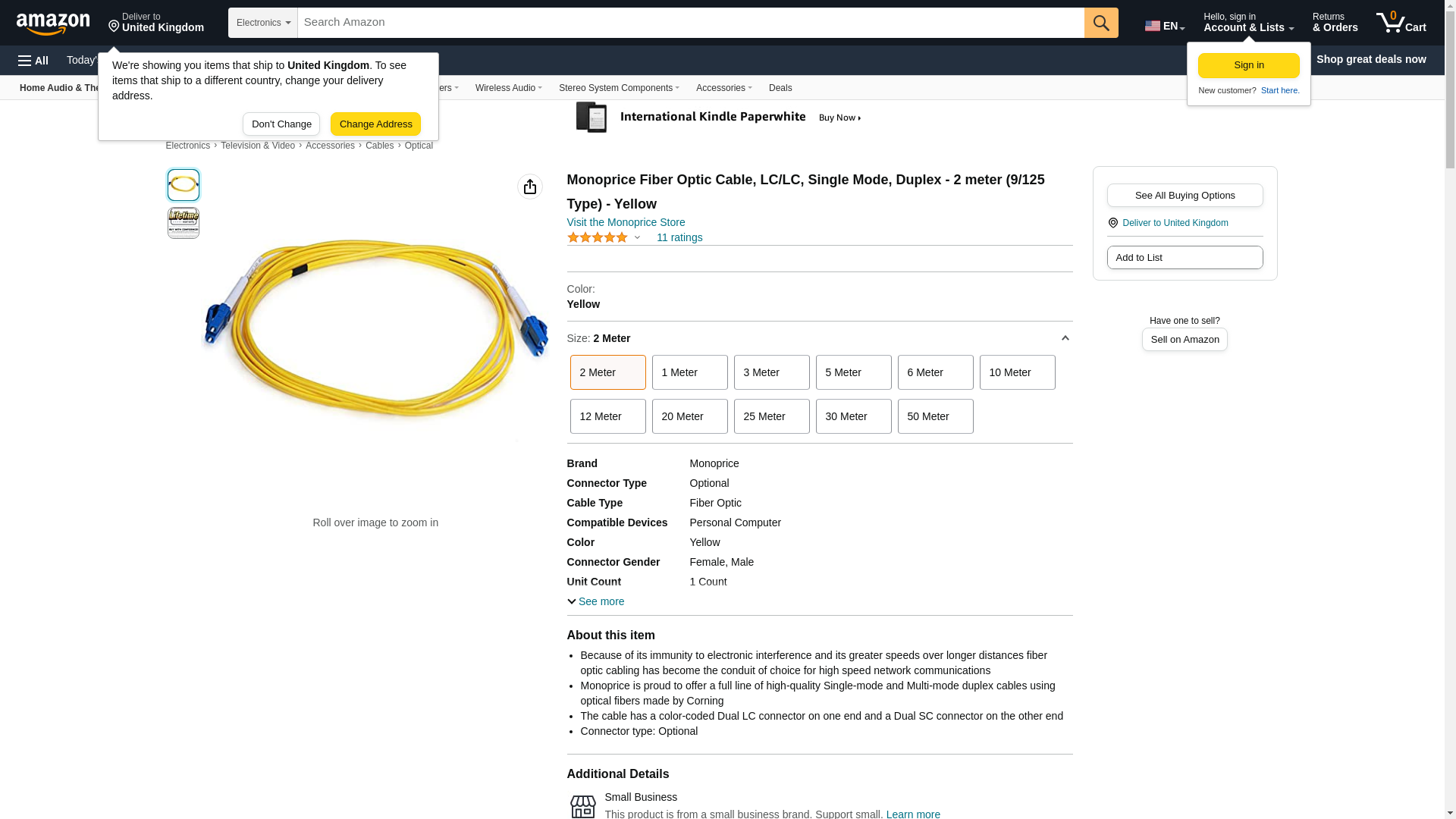Click the share icon on product image
The image size is (1456, 819).
click(x=529, y=187)
